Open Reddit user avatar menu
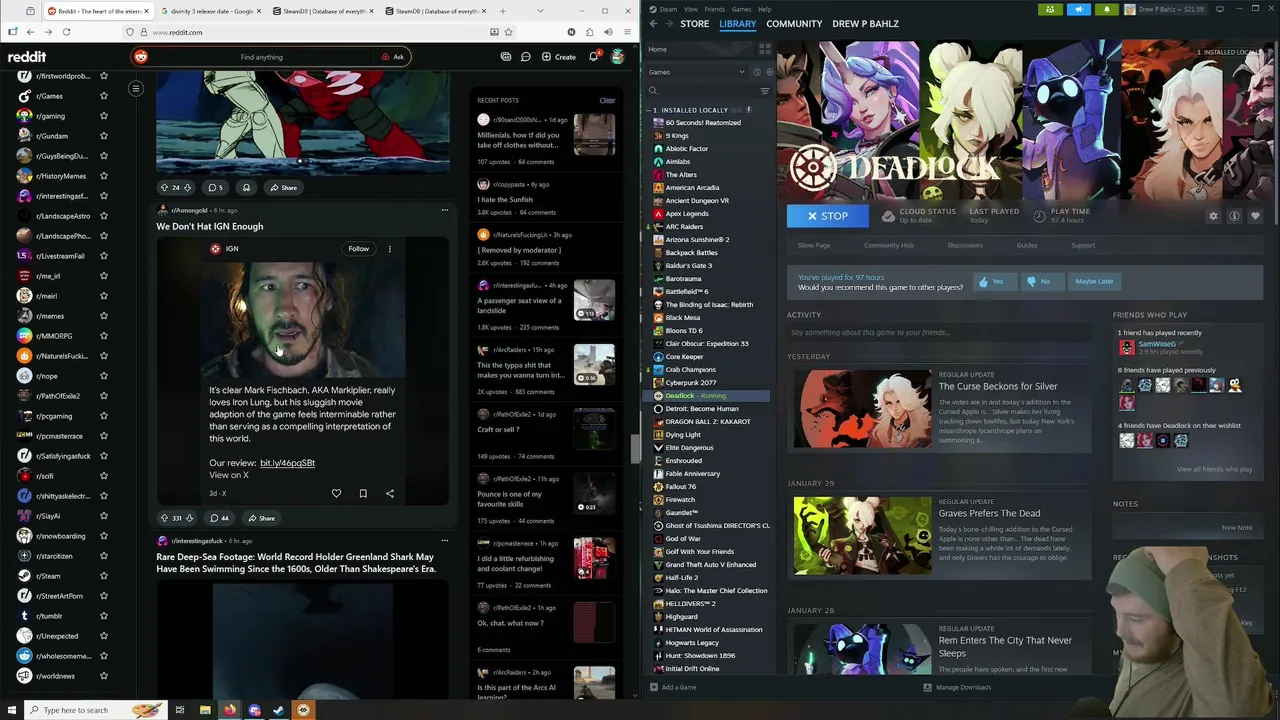 pyautogui.click(x=618, y=57)
